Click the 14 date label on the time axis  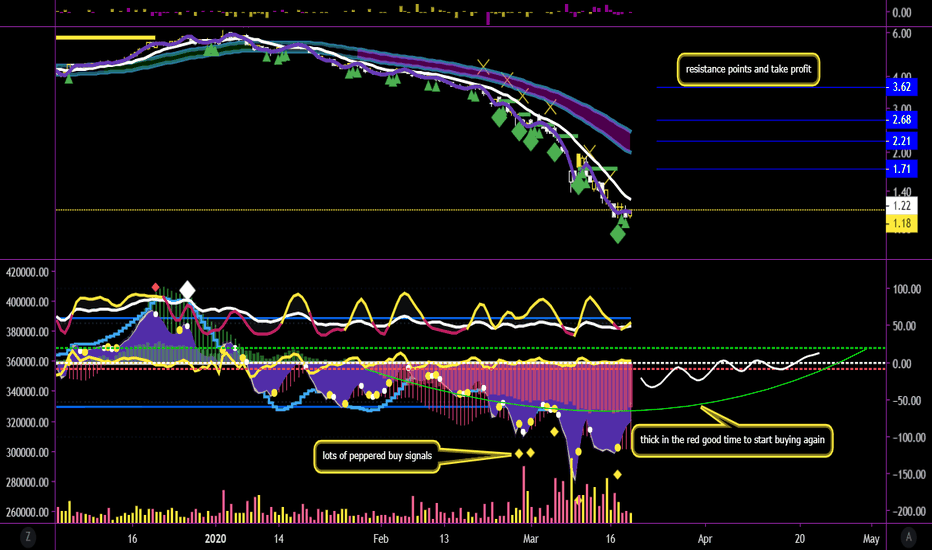click(x=279, y=539)
